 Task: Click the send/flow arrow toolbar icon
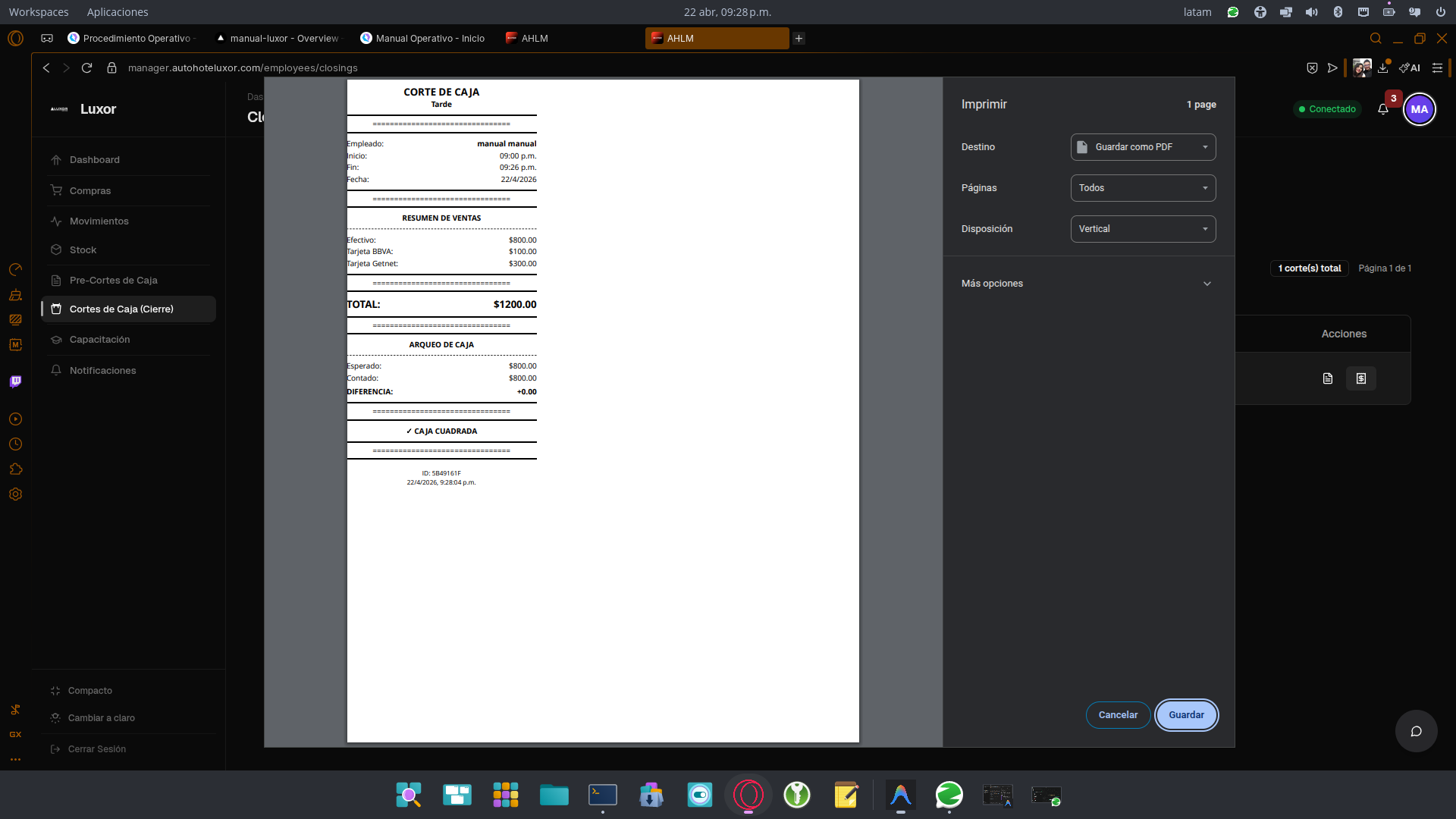coord(1332,68)
